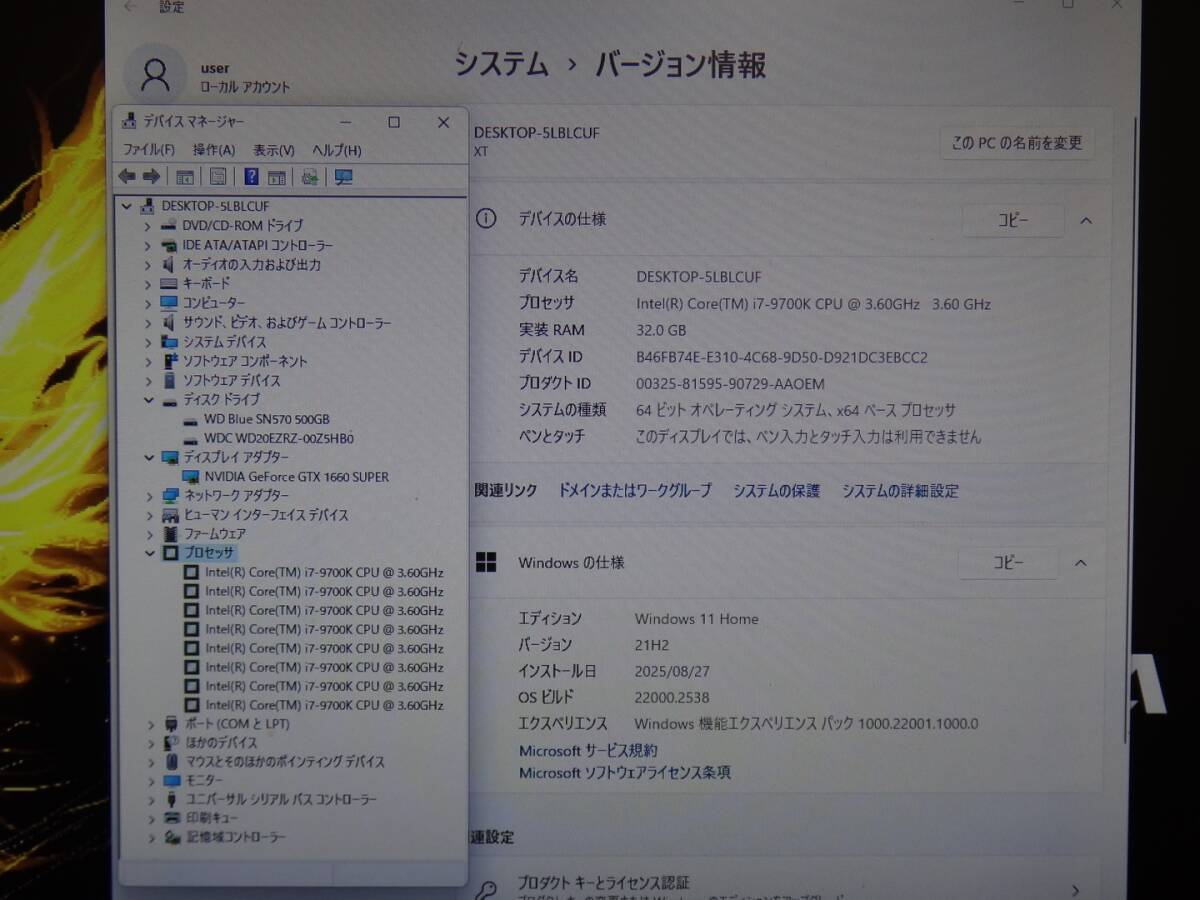1200x900 pixels.
Task: Expand IDE ATA/ATAPI コントローラー node
Action: click(x=149, y=245)
